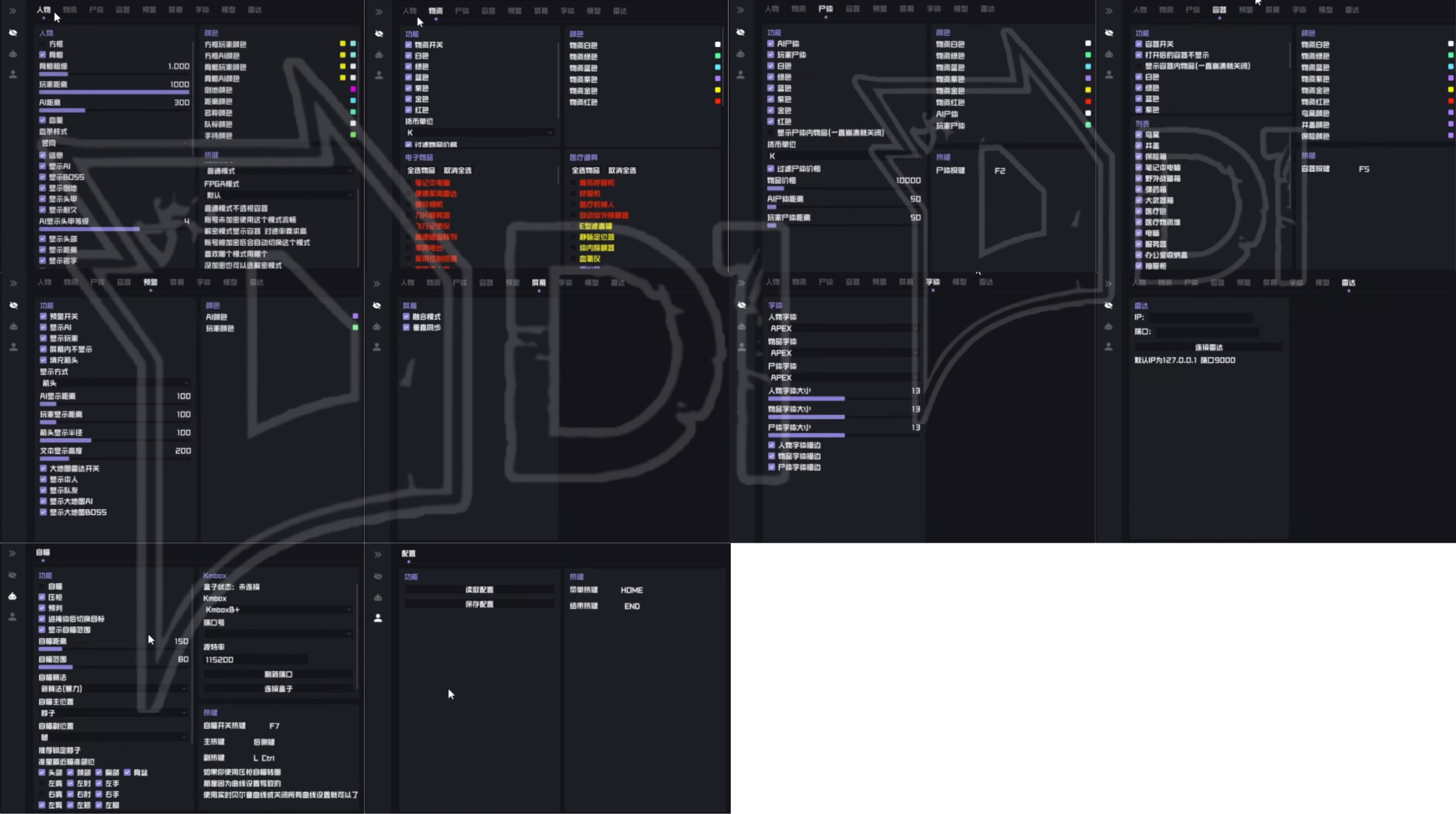Toggle 人物字体描边 checkbox
The height and width of the screenshot is (814, 1456).
[772, 445]
